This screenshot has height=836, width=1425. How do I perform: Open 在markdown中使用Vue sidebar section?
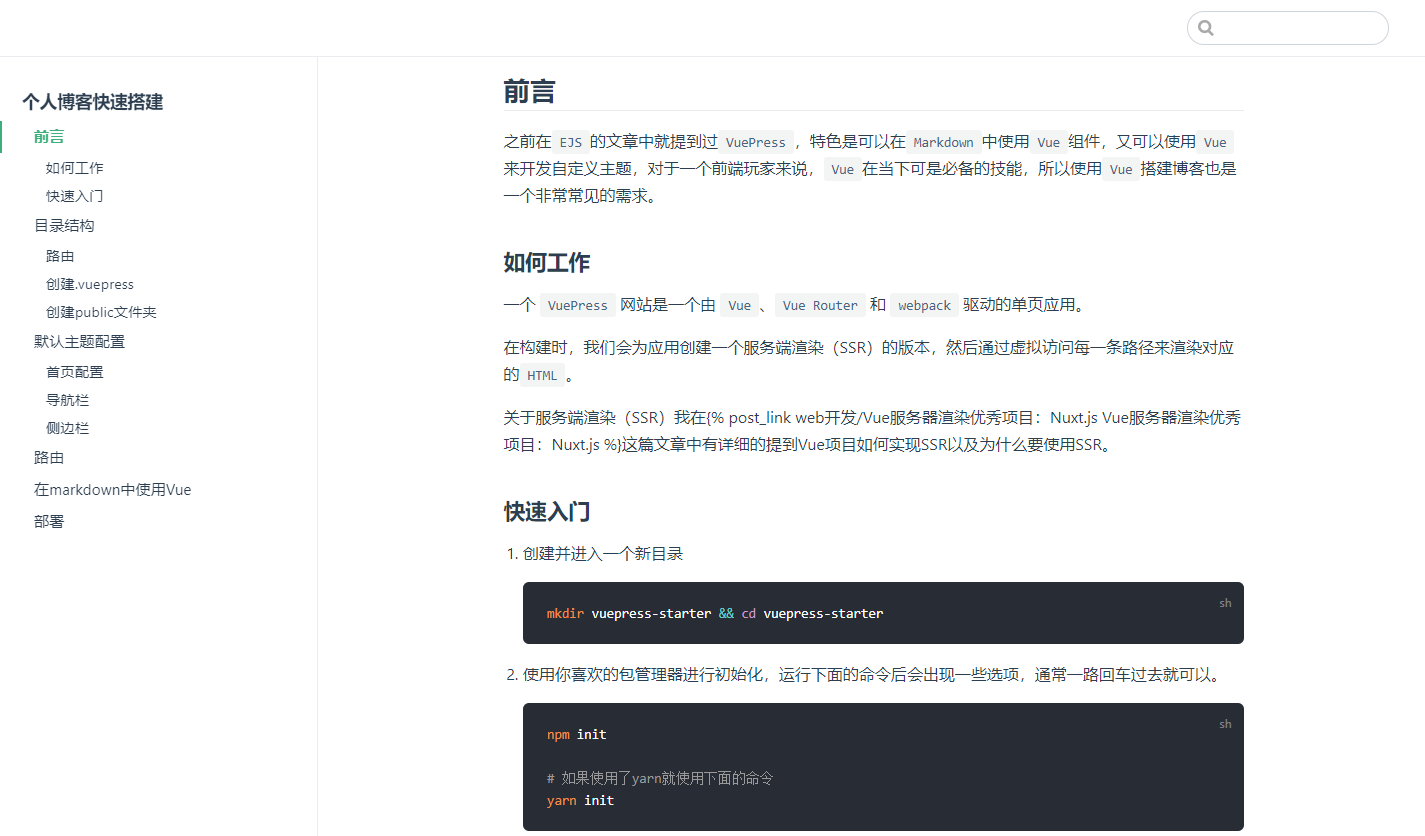[112, 490]
